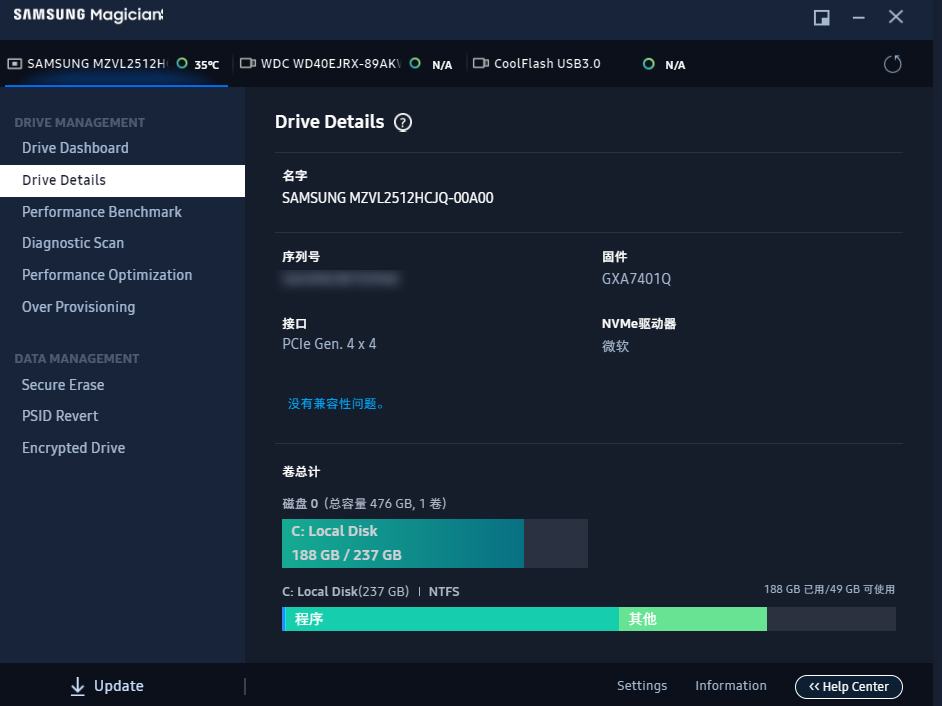Screen dimensions: 942x706
Task: Open PSID Revert
Action: 59,416
